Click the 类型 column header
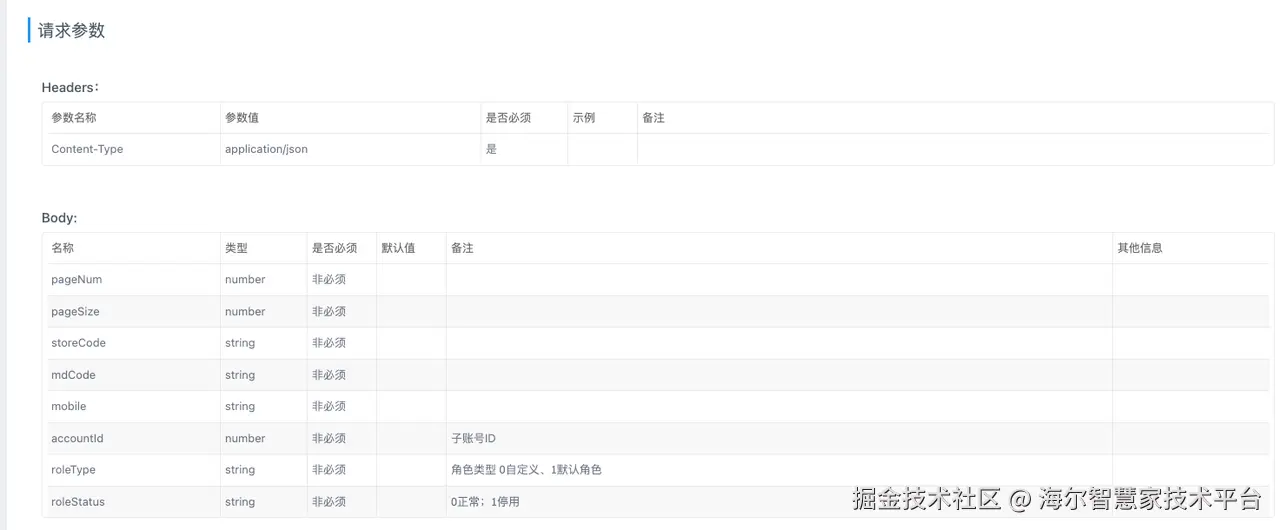This screenshot has width=1280, height=530. click(236, 248)
